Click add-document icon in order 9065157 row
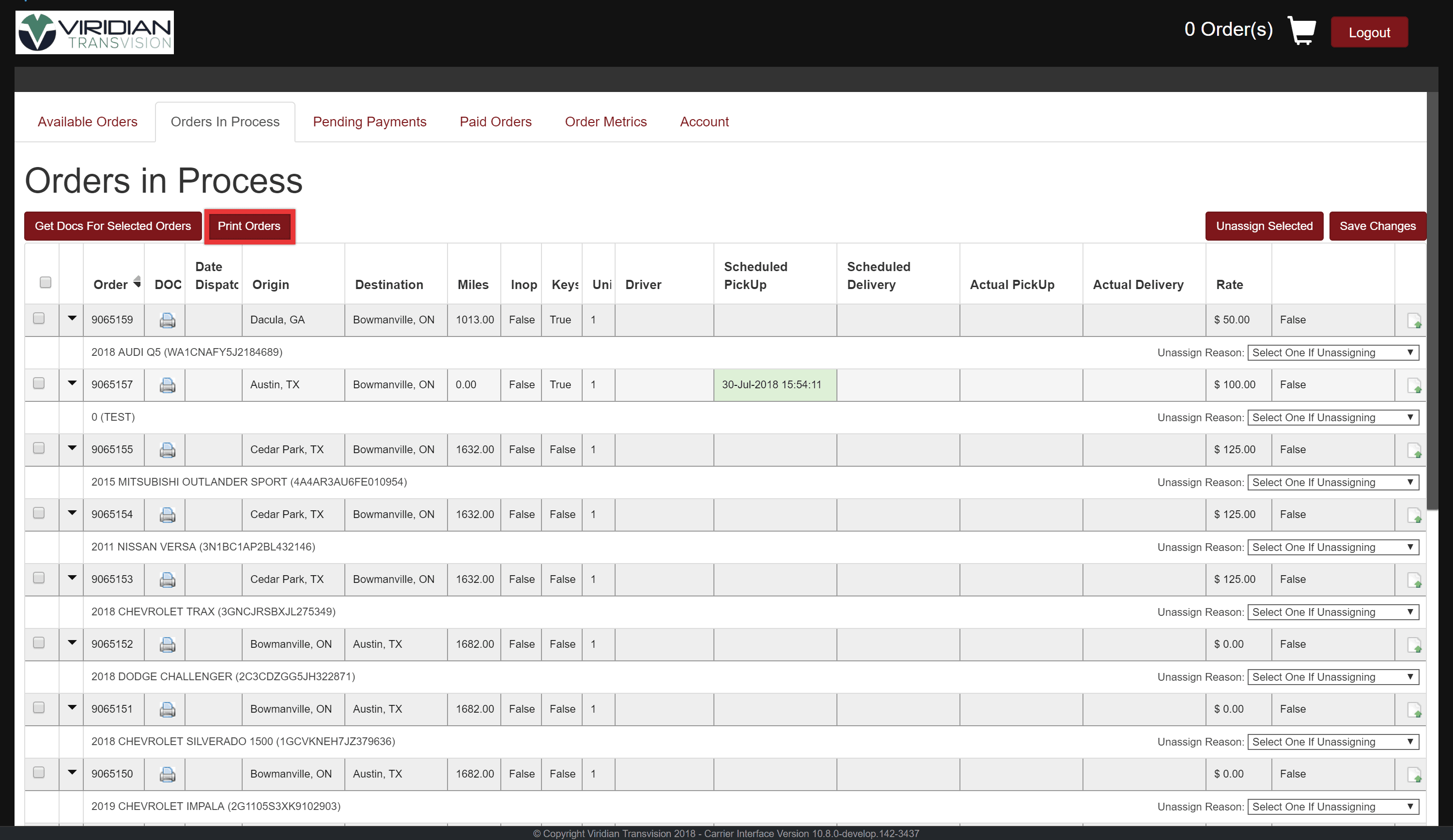The image size is (1453, 840). (x=1414, y=385)
